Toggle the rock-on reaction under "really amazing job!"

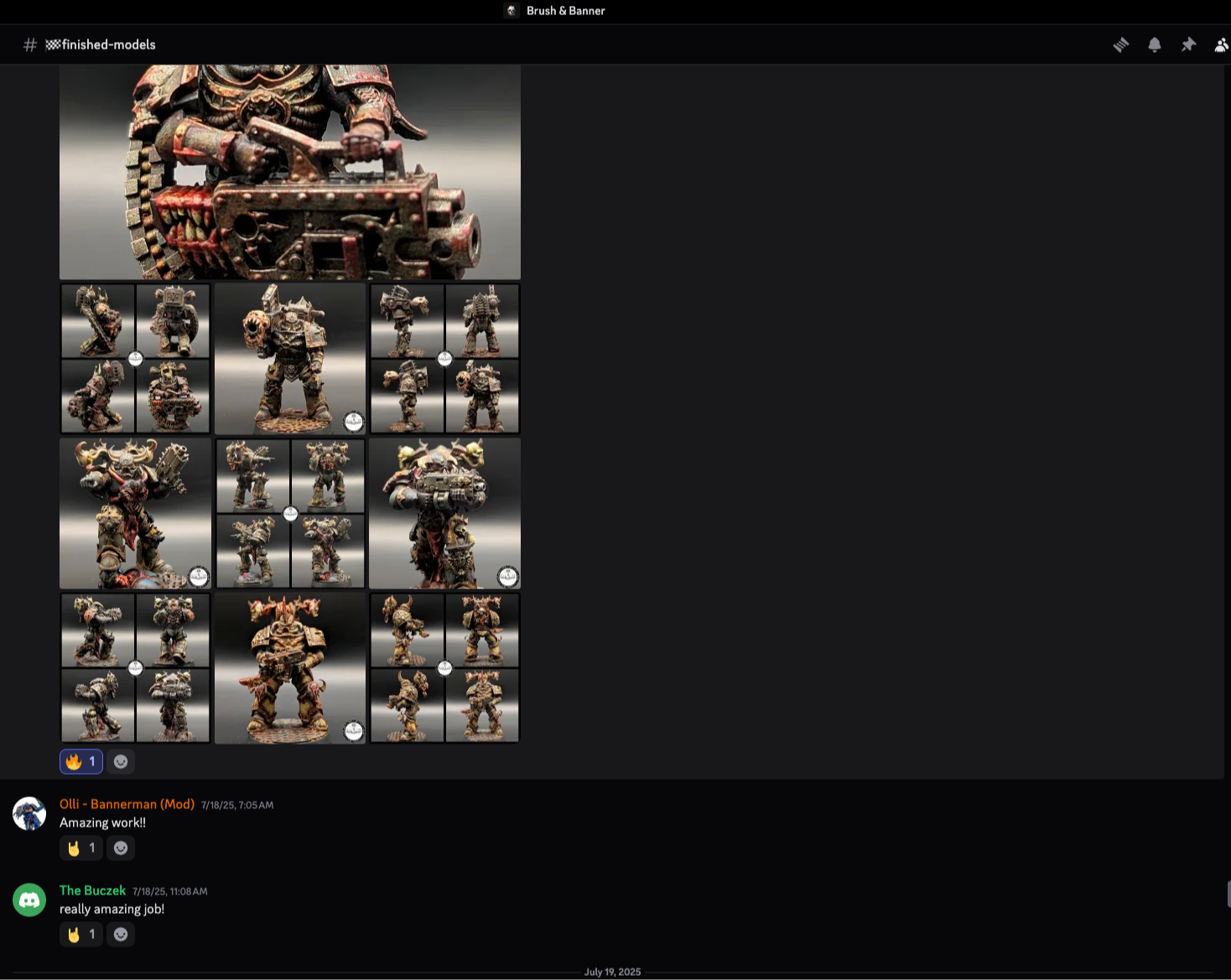coord(81,934)
